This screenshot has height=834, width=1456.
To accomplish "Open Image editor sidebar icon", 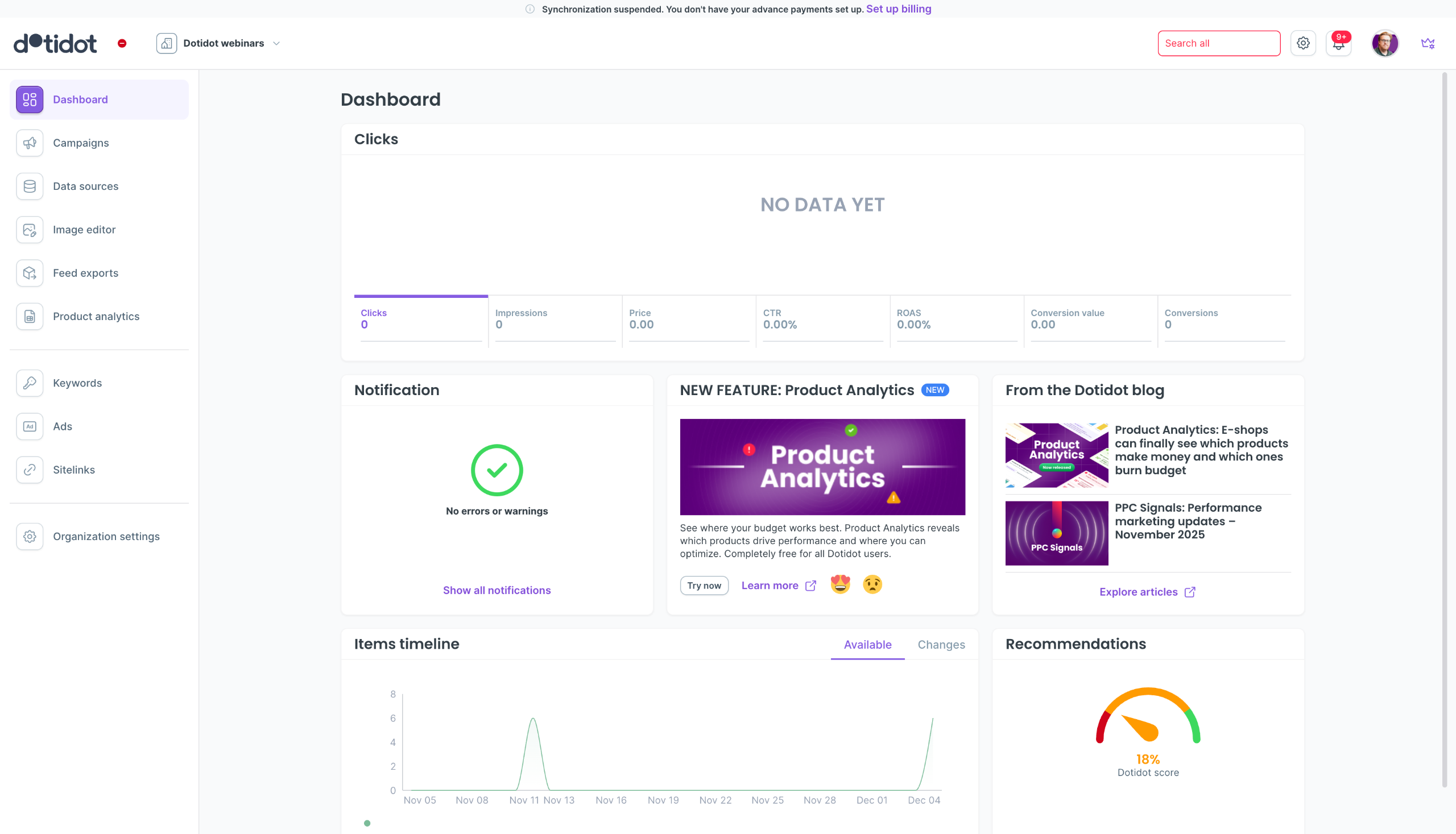I will click(x=30, y=230).
